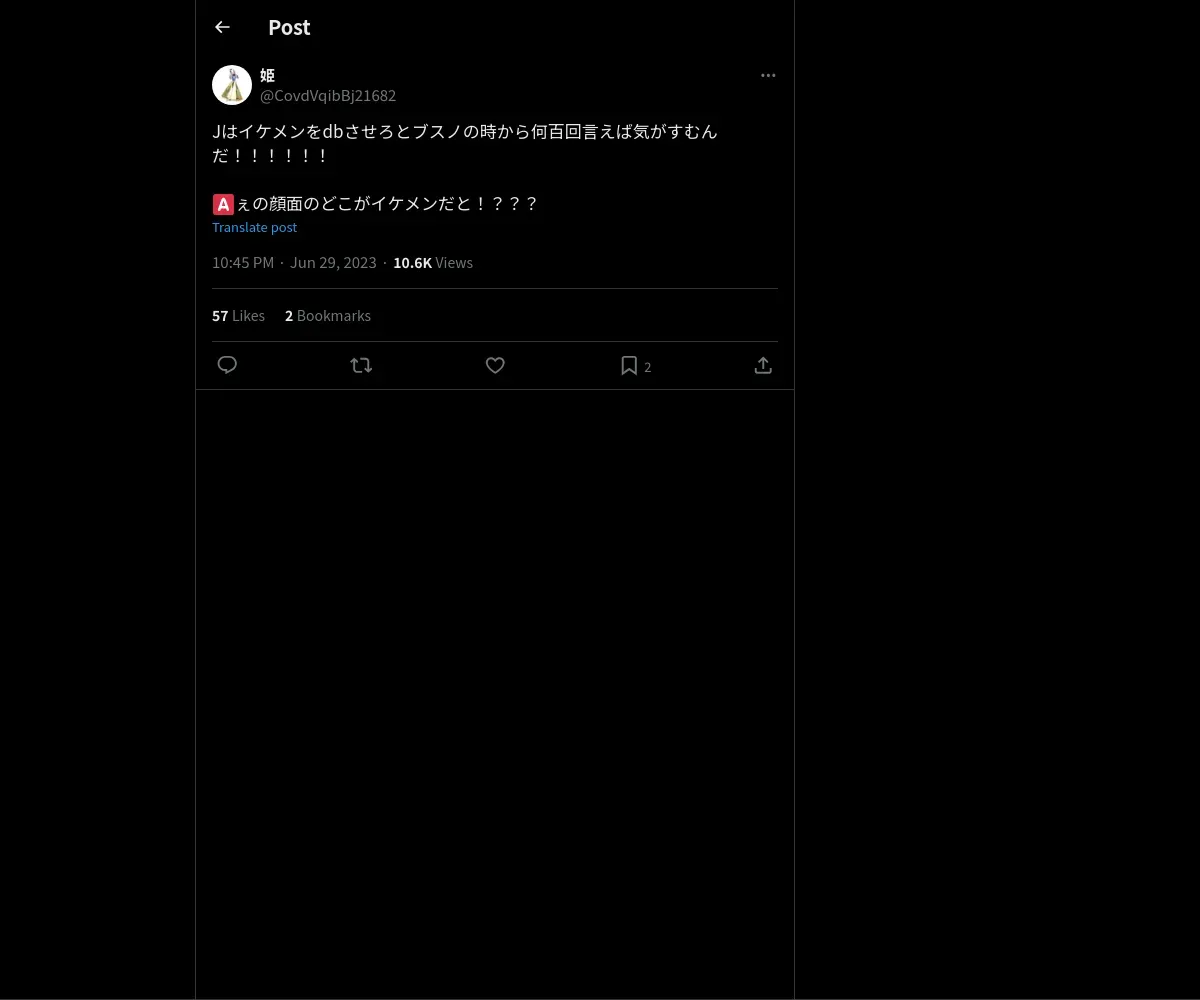
Task: View the 2 Bookmarks count link
Action: [x=328, y=315]
